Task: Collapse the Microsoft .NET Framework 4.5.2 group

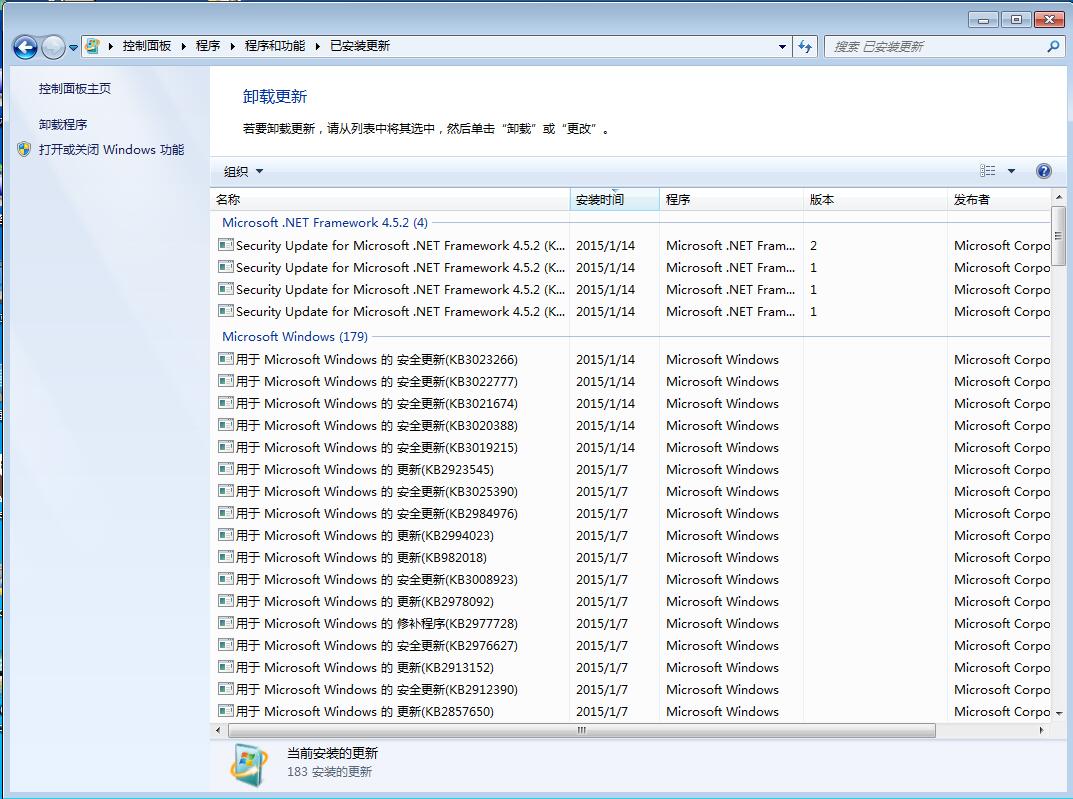Action: click(x=324, y=223)
